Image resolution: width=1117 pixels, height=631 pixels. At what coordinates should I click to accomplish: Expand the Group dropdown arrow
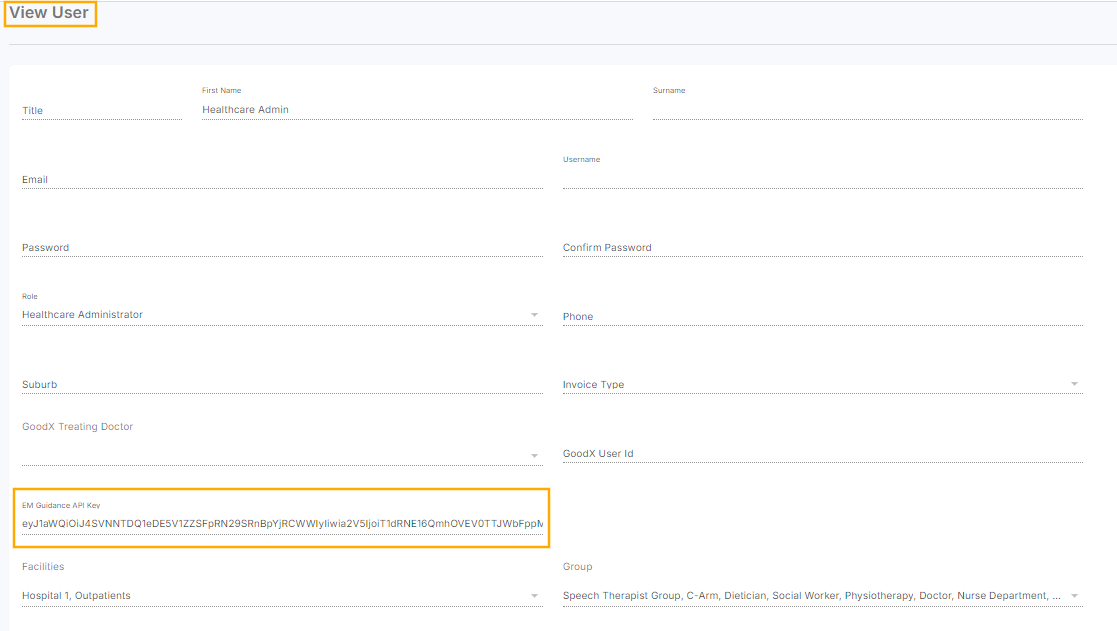(1075, 596)
